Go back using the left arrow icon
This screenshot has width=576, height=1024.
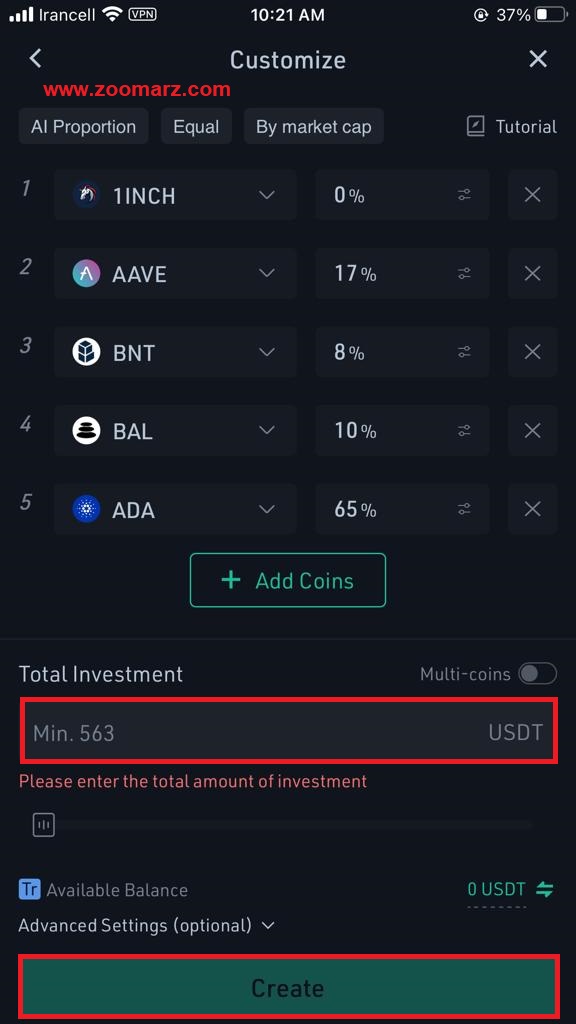(x=35, y=59)
